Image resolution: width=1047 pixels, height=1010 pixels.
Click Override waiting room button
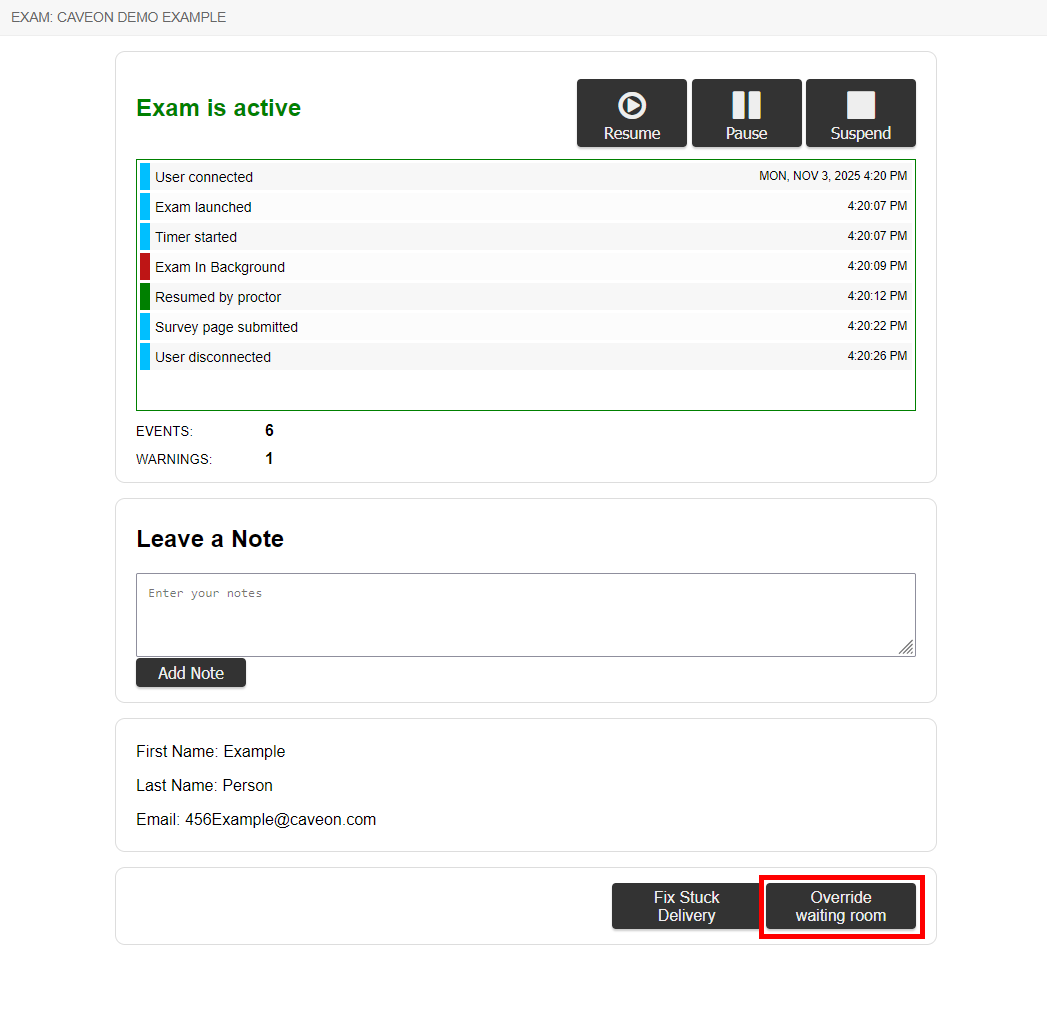[841, 906]
